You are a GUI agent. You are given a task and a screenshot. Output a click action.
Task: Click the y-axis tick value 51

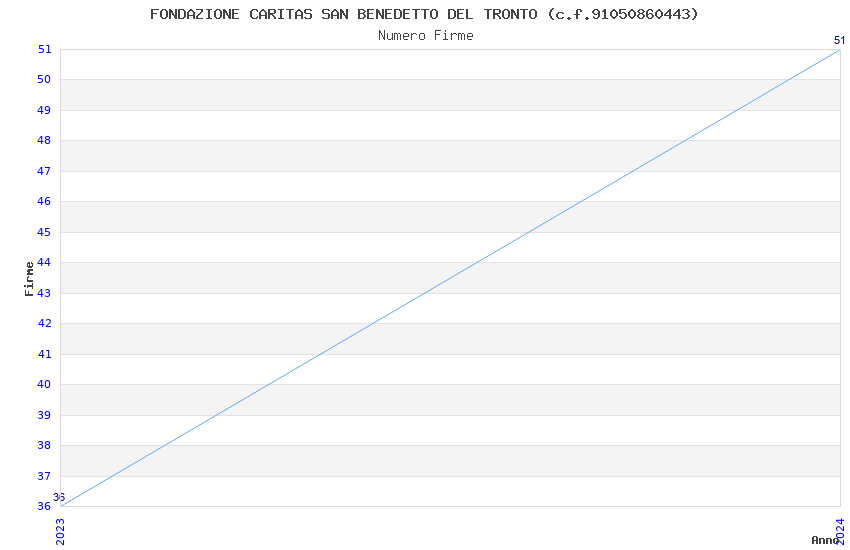44,49
